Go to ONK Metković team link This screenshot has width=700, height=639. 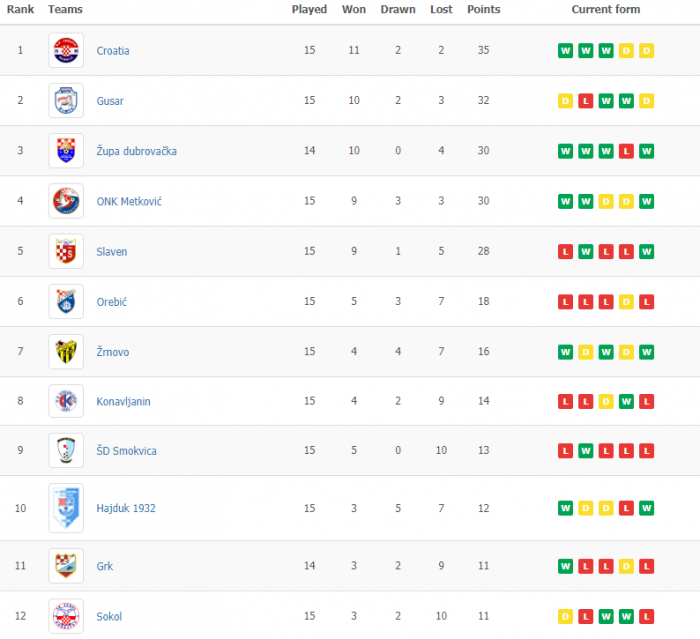pos(129,201)
